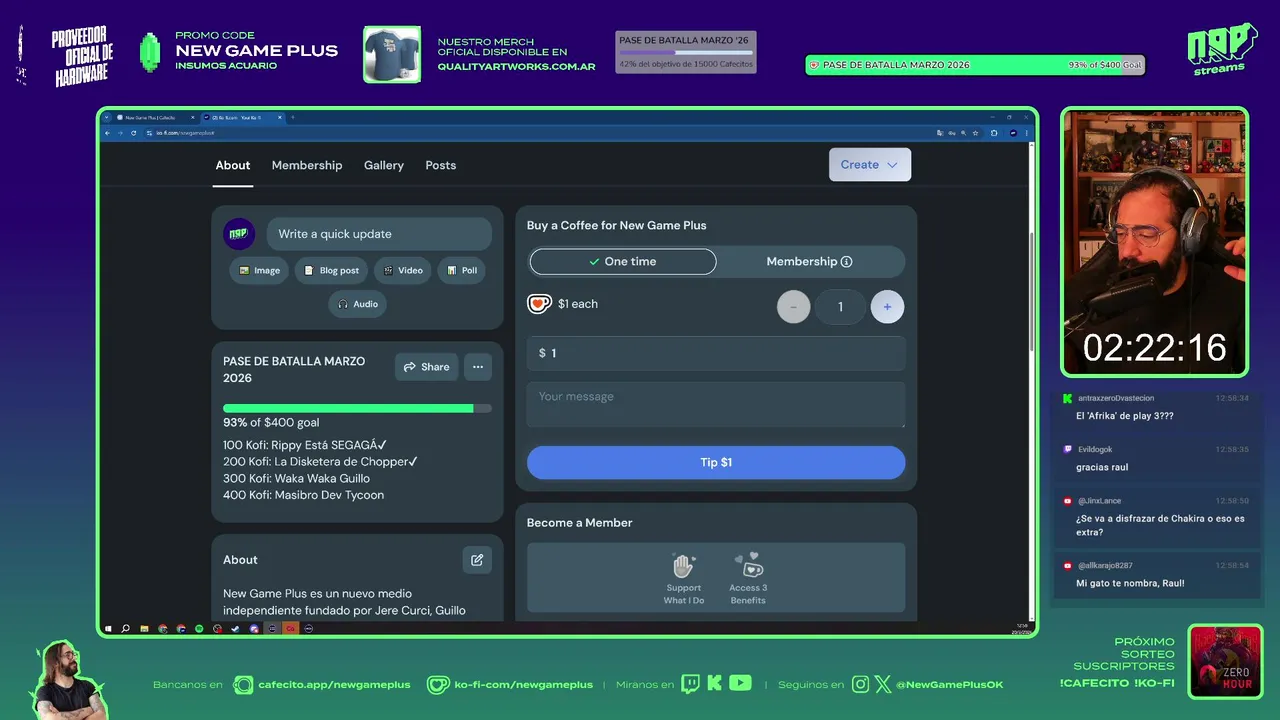Screen dimensions: 1280x720
Task: Open File Explorer from the taskbar
Action: 144,629
